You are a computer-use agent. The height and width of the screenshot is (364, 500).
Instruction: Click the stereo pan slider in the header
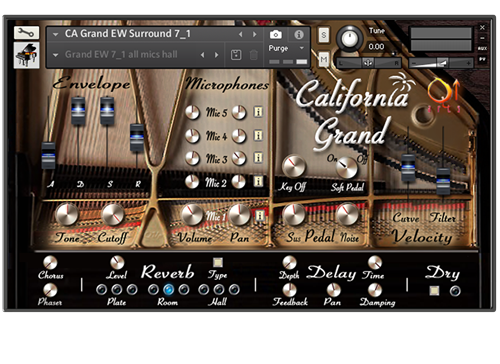pyautogui.click(x=368, y=63)
